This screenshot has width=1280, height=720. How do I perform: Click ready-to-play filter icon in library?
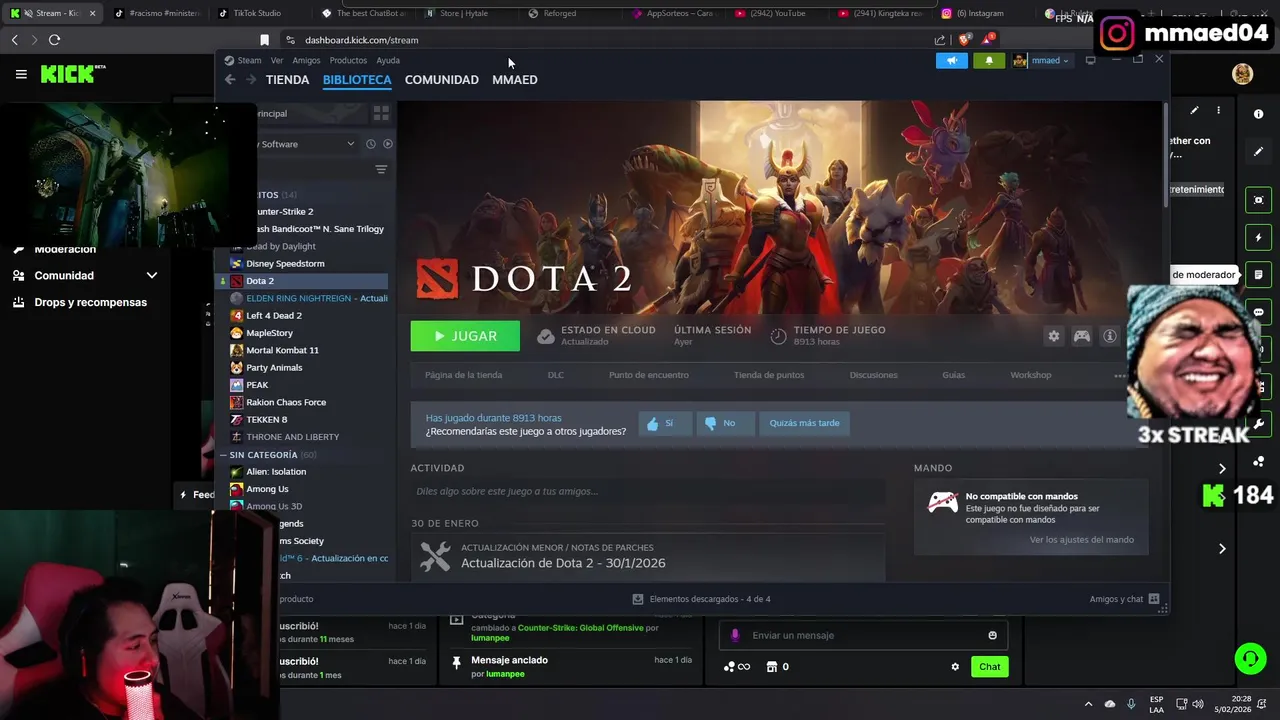[x=388, y=144]
